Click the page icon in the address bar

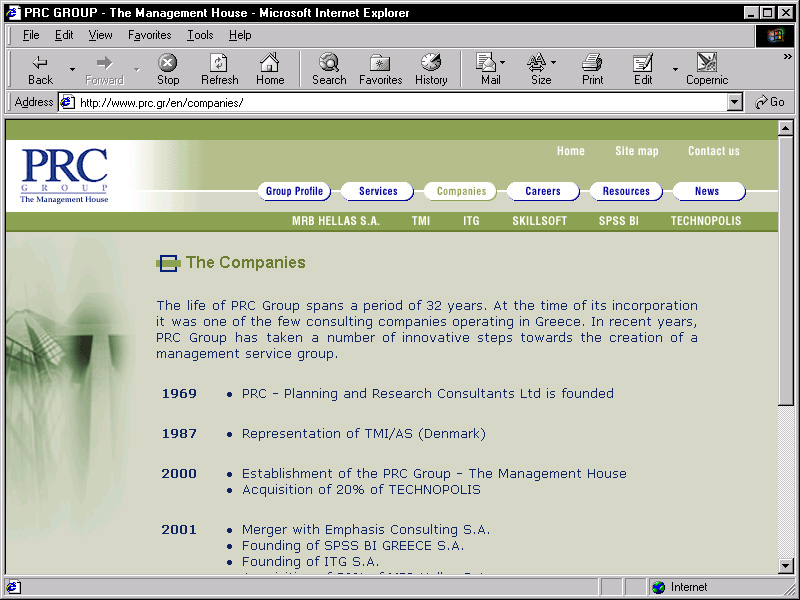(67, 103)
